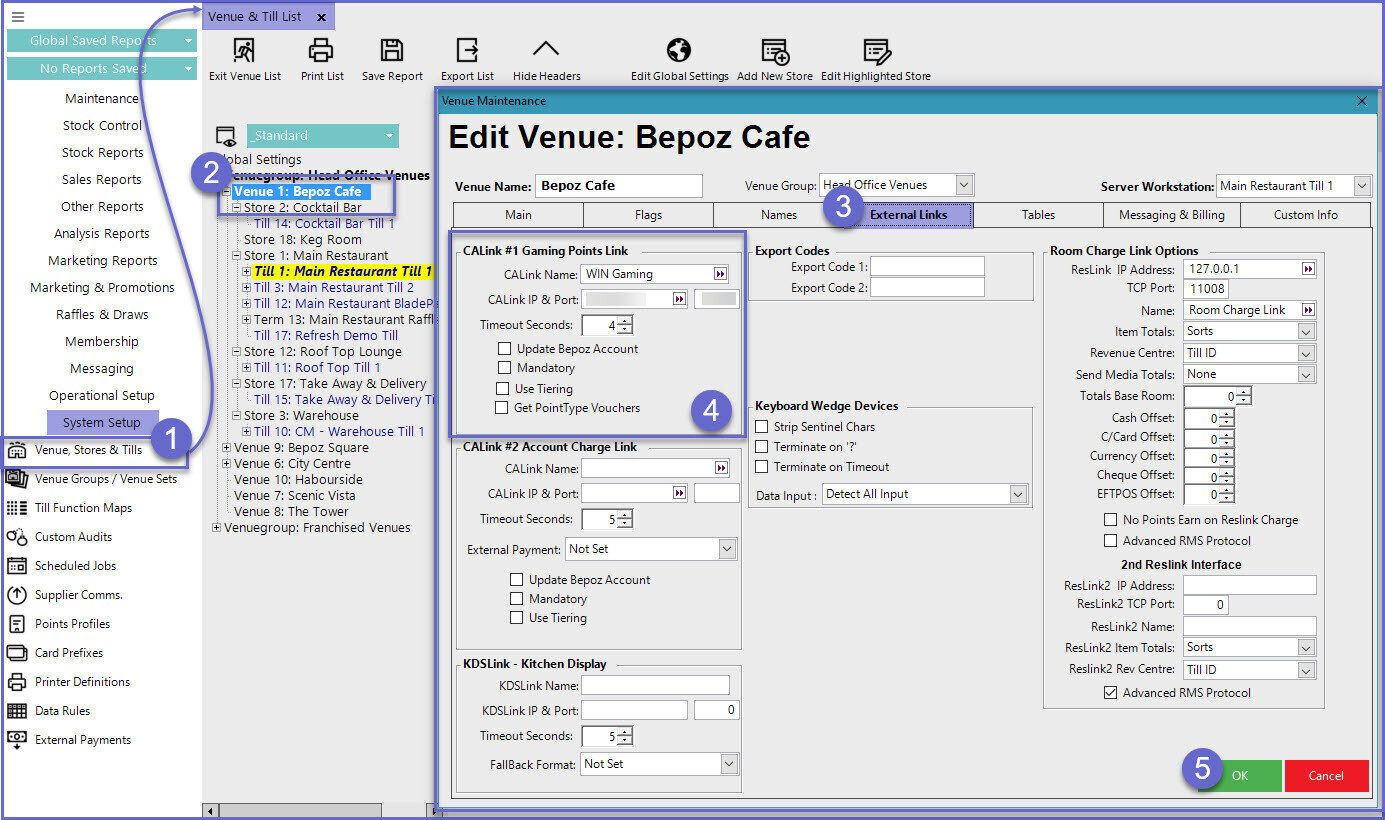Switch to the Main tab
The width and height of the screenshot is (1385, 820).
tap(518, 215)
